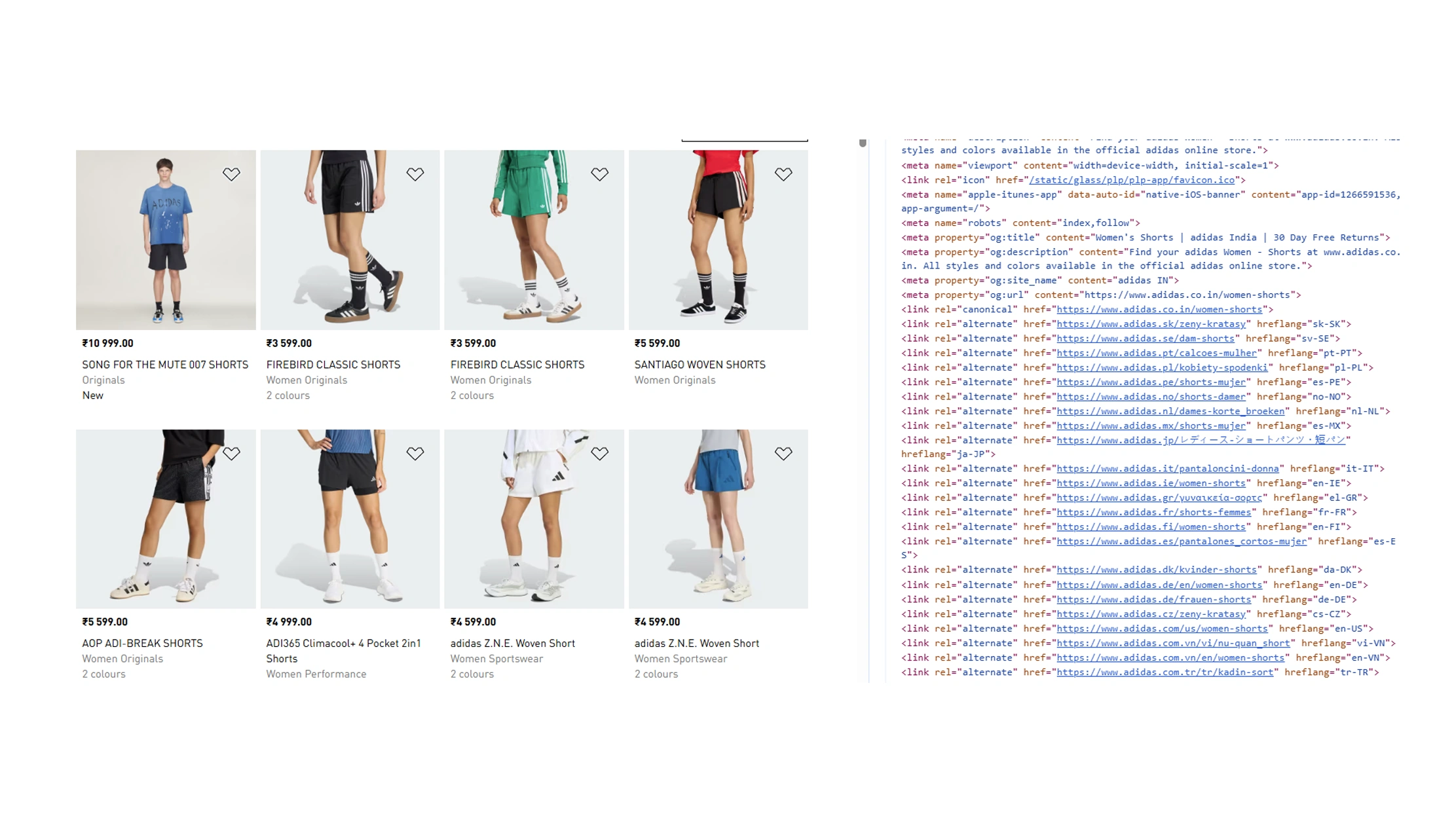View the green Firebird Classic Shorts photo
The width and height of the screenshot is (1456, 823).
(x=534, y=240)
